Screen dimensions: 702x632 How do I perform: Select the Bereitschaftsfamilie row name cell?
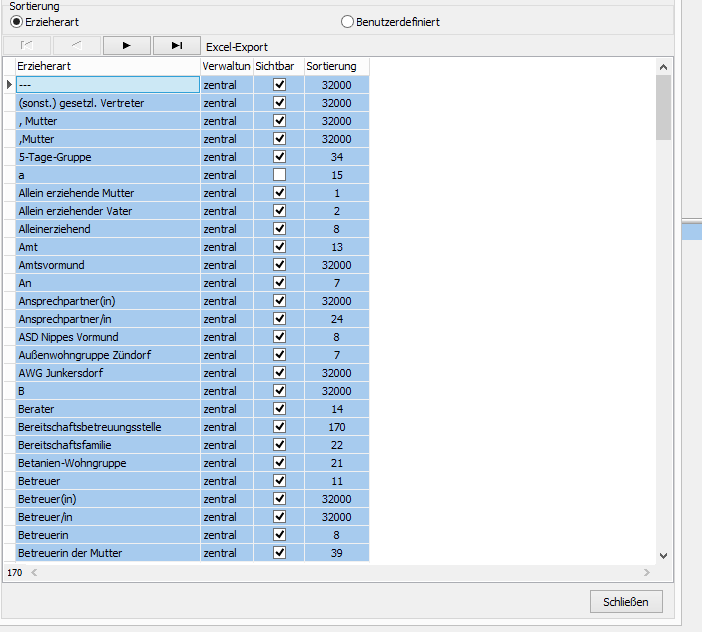[x=108, y=445]
